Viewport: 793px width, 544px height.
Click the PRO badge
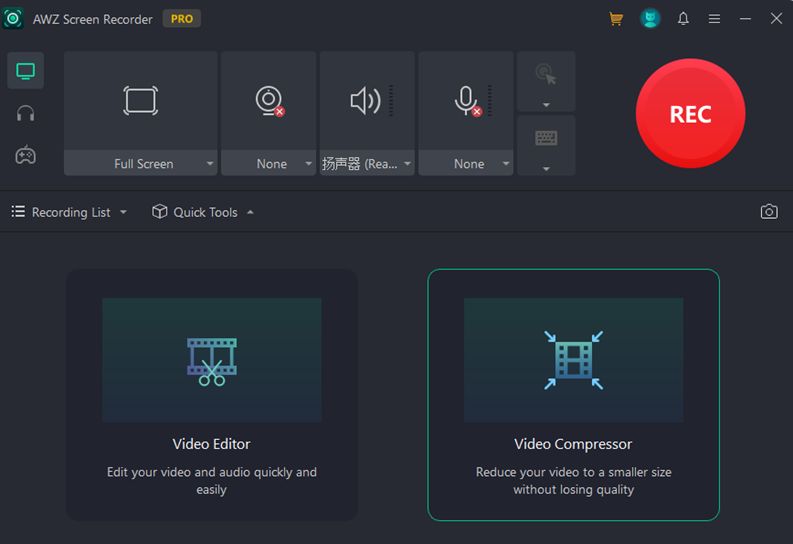pos(182,19)
